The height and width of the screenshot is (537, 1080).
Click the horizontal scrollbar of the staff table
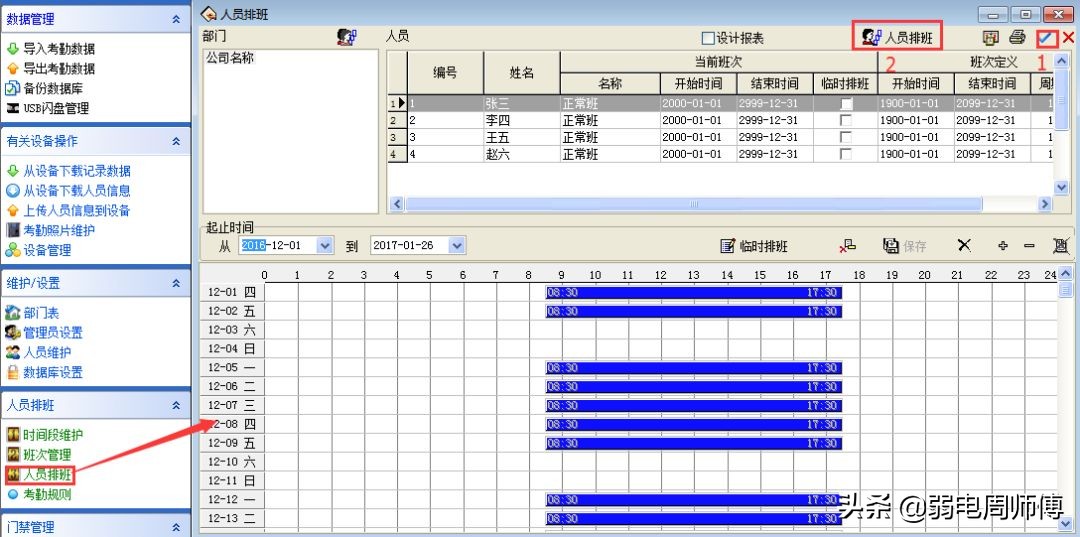point(694,204)
